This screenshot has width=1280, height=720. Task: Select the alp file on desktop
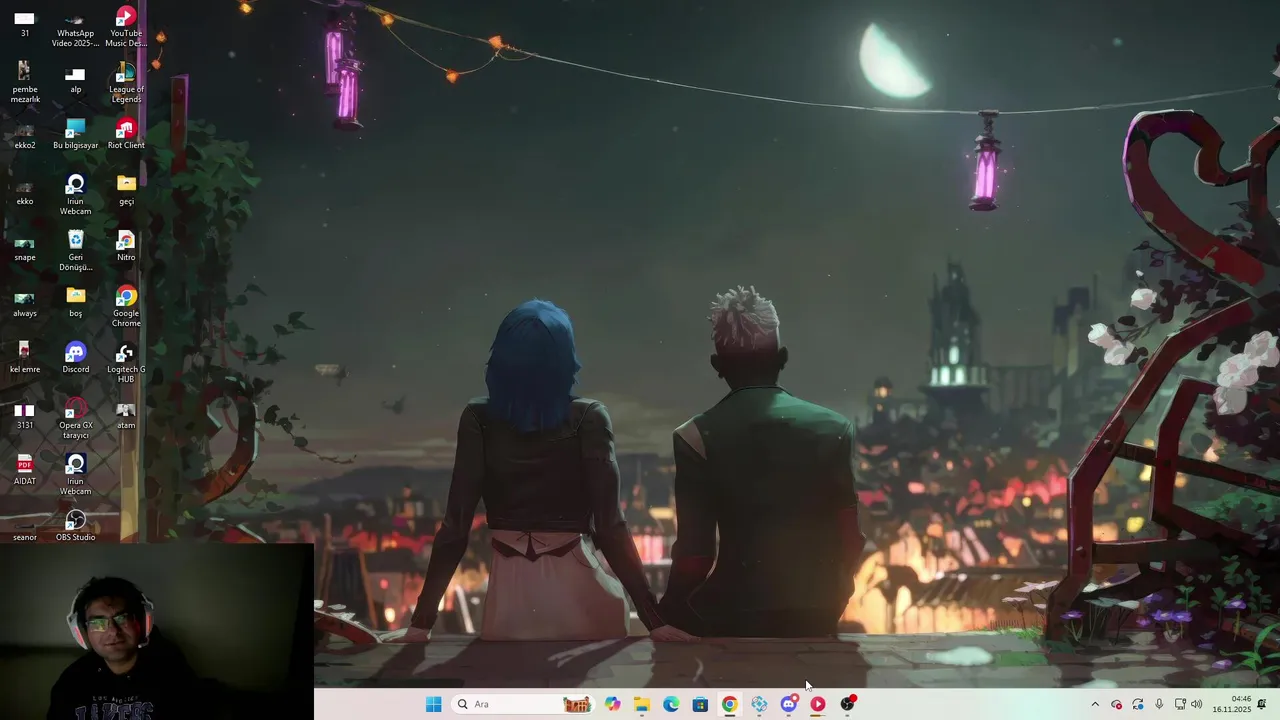(75, 80)
